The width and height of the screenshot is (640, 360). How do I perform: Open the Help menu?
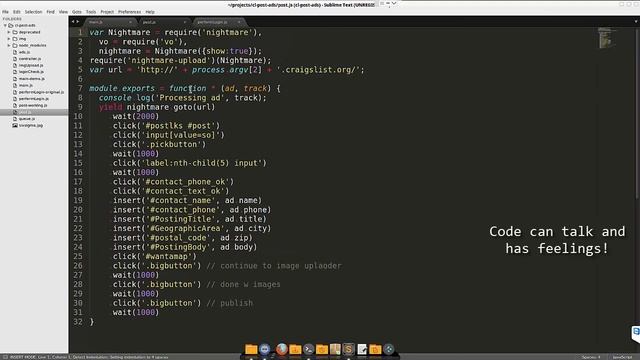tap(150, 12)
